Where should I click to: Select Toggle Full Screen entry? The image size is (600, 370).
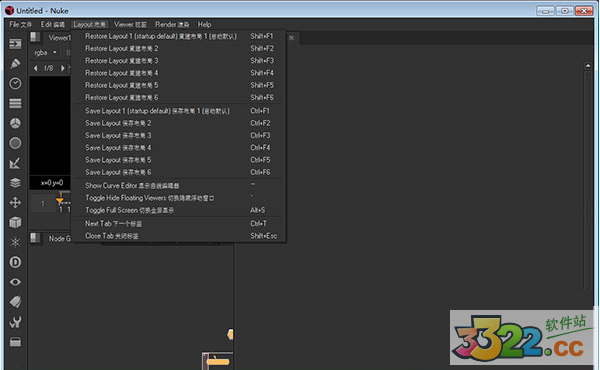179,210
